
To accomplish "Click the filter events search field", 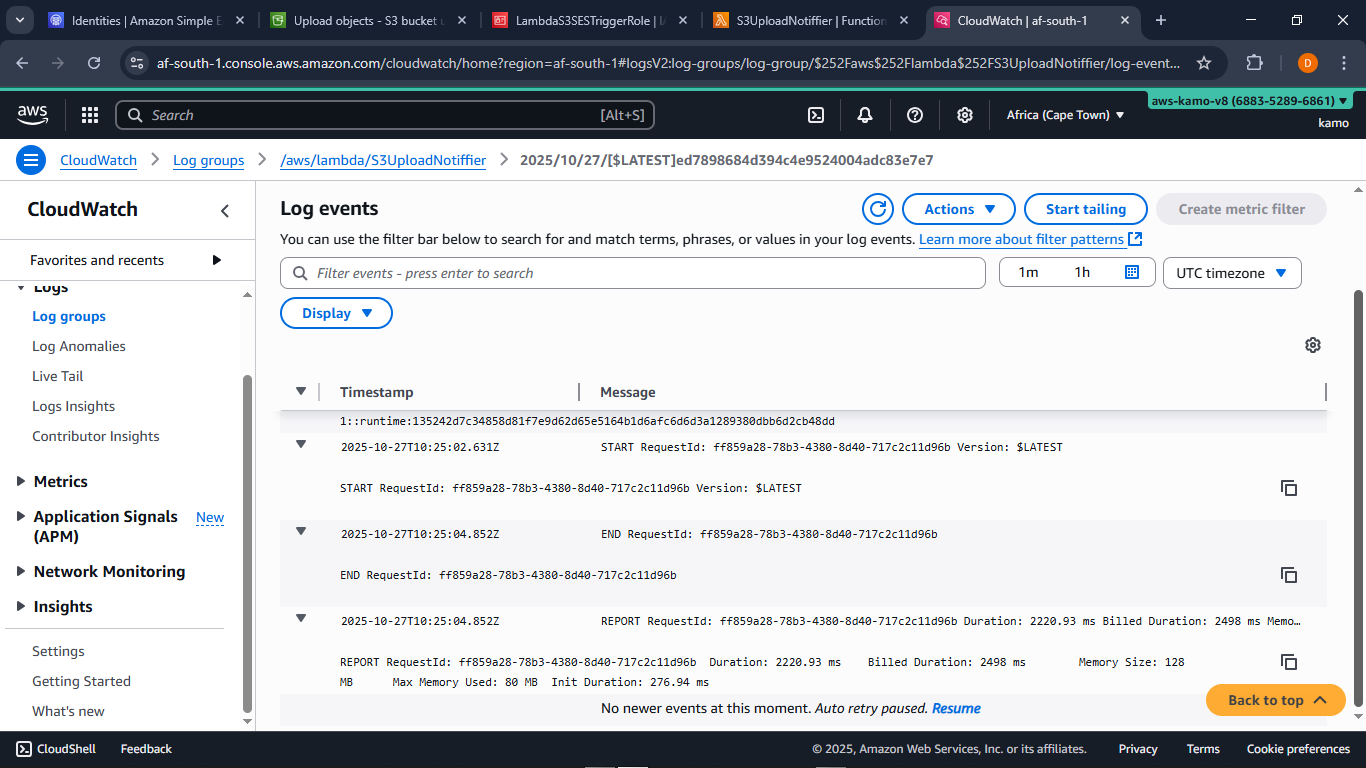I will coord(633,272).
